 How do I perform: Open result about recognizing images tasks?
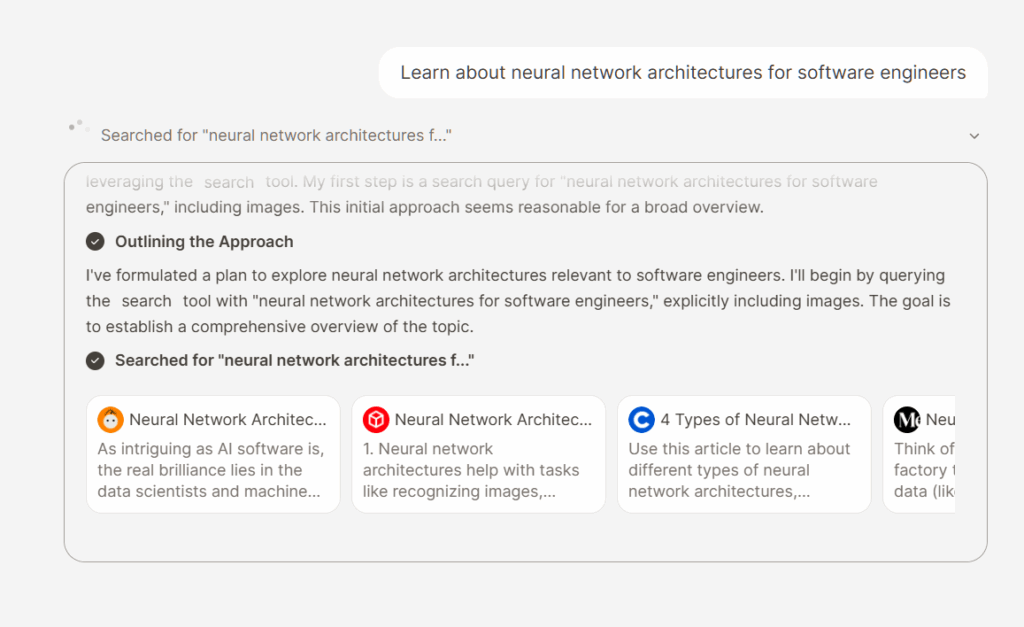478,470
